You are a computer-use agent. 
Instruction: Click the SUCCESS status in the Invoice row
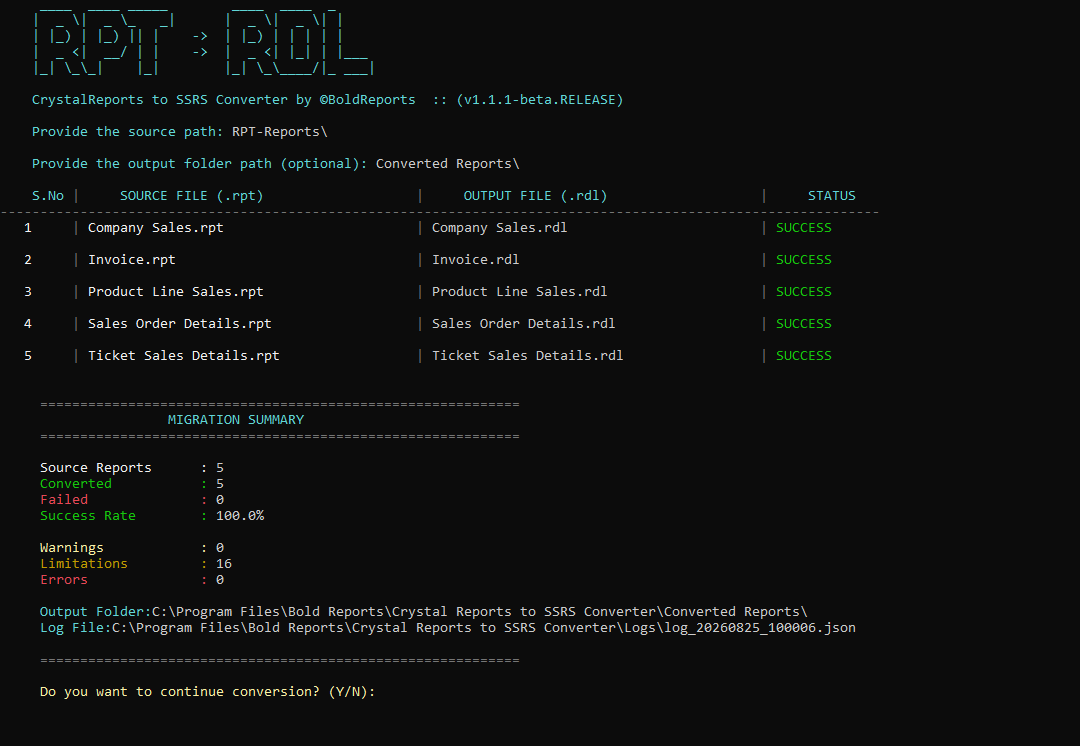tap(804, 260)
